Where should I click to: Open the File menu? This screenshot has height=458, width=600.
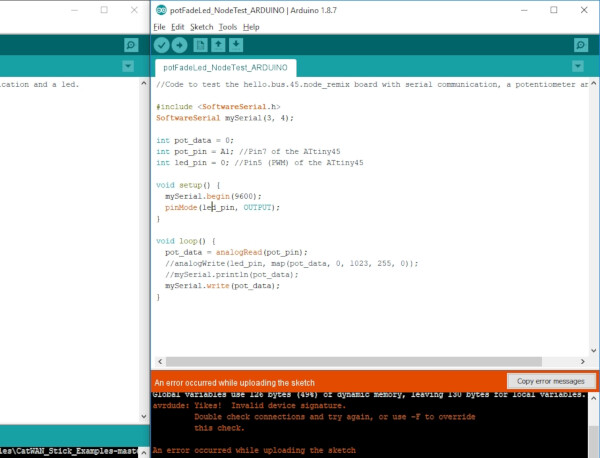[159, 27]
